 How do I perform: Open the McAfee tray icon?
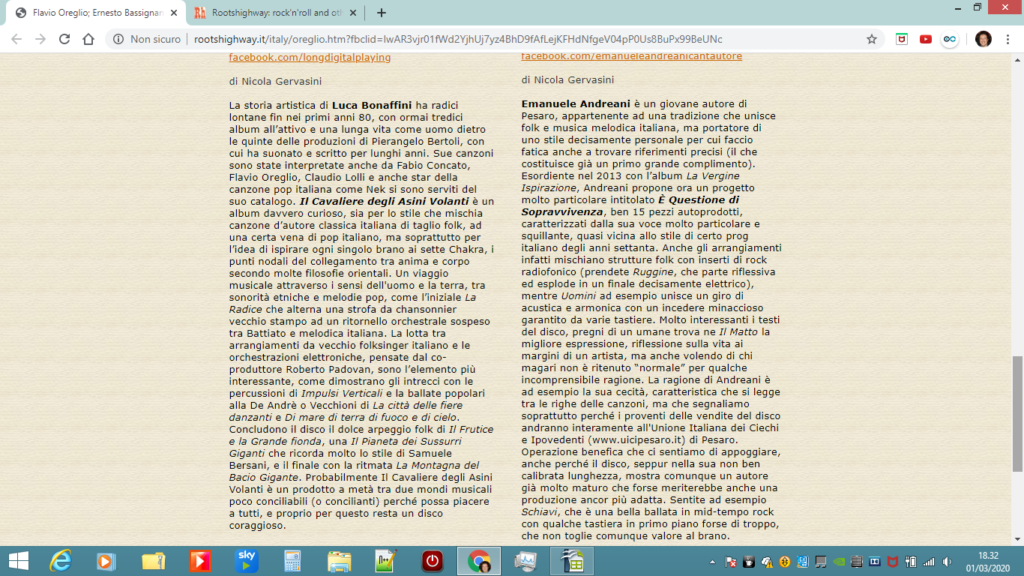(893, 562)
